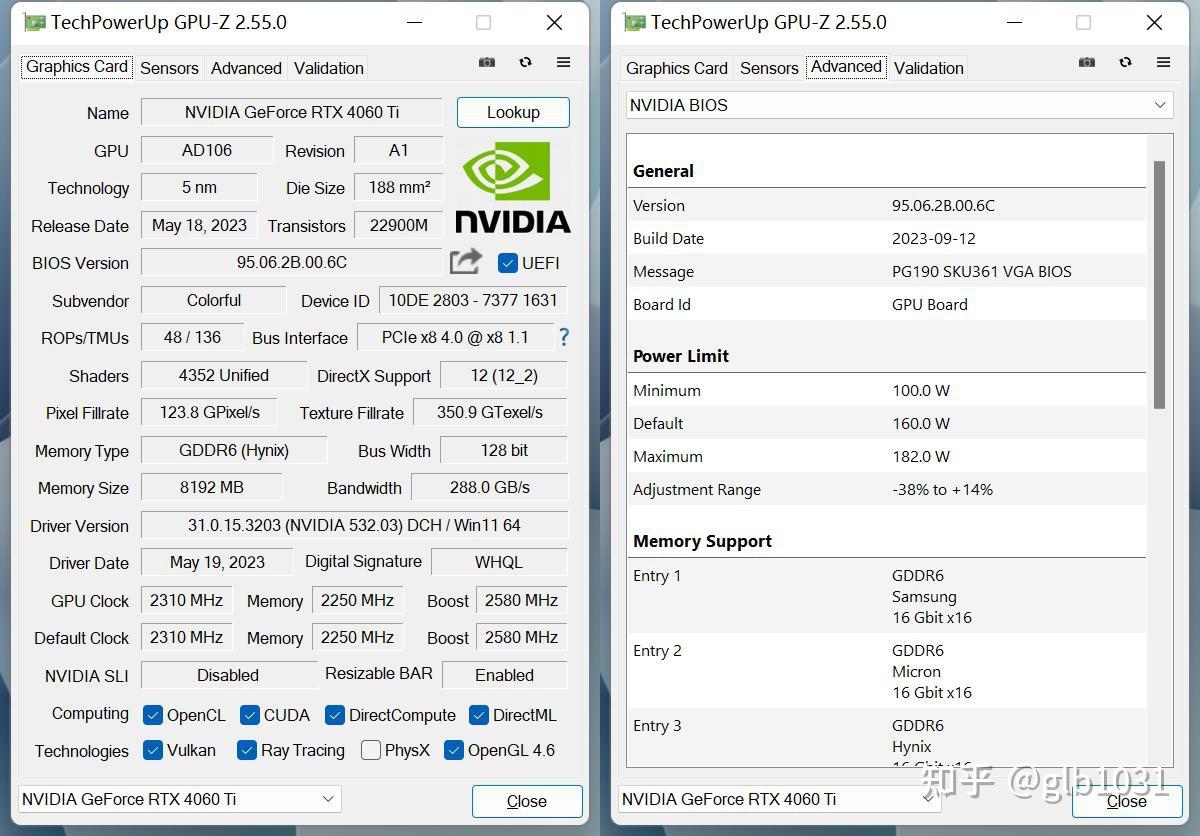Click the GPU name field
The image size is (1200, 836).
(291, 112)
